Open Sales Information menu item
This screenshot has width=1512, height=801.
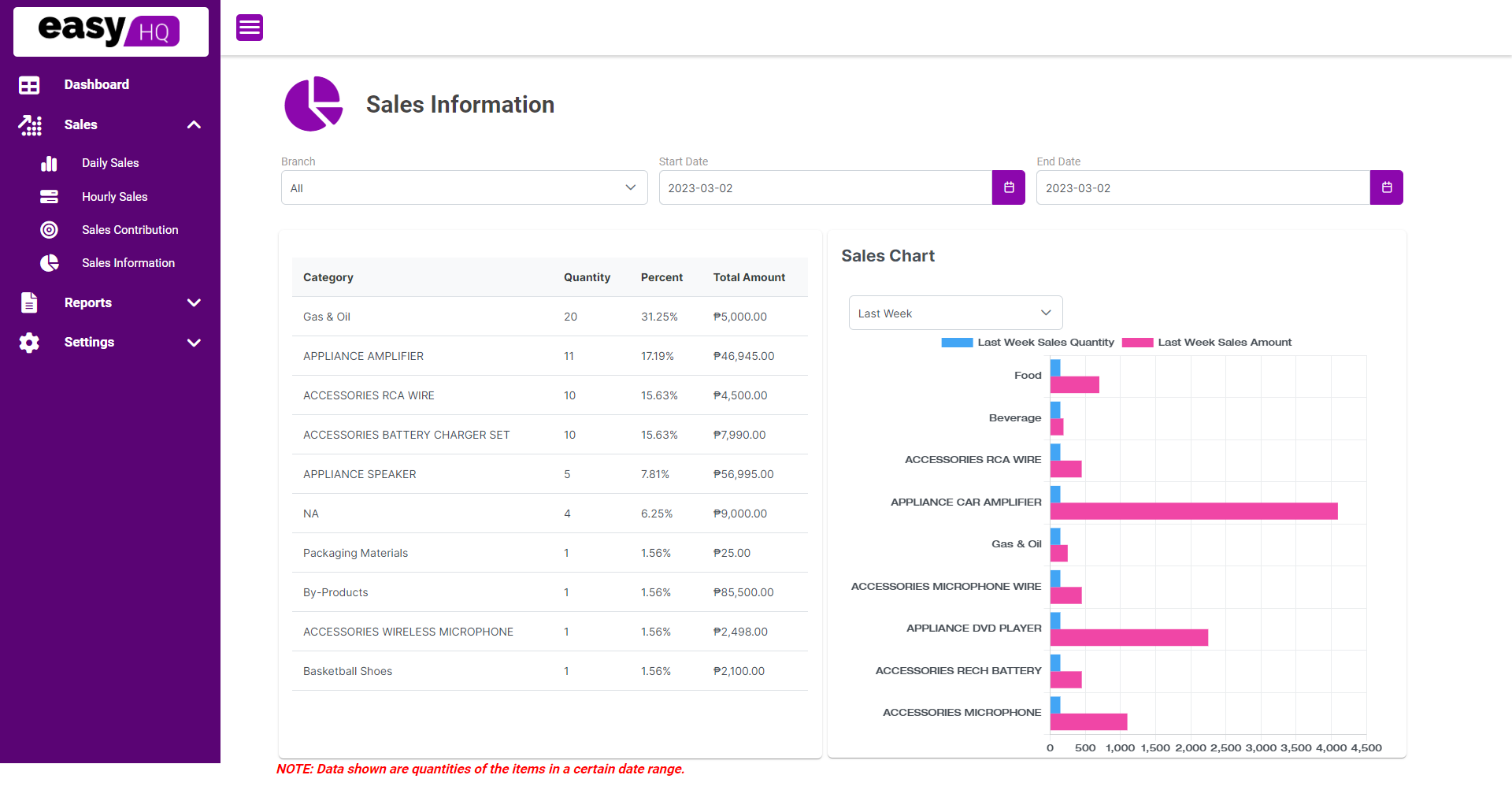point(128,263)
